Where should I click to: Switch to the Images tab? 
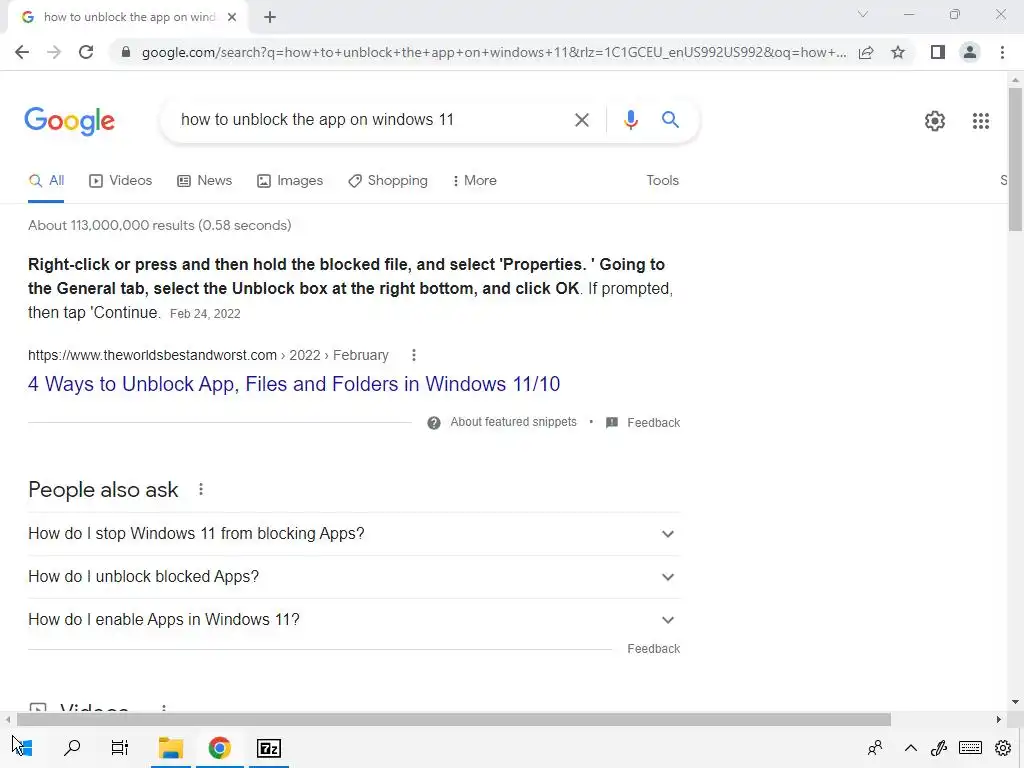(x=290, y=181)
